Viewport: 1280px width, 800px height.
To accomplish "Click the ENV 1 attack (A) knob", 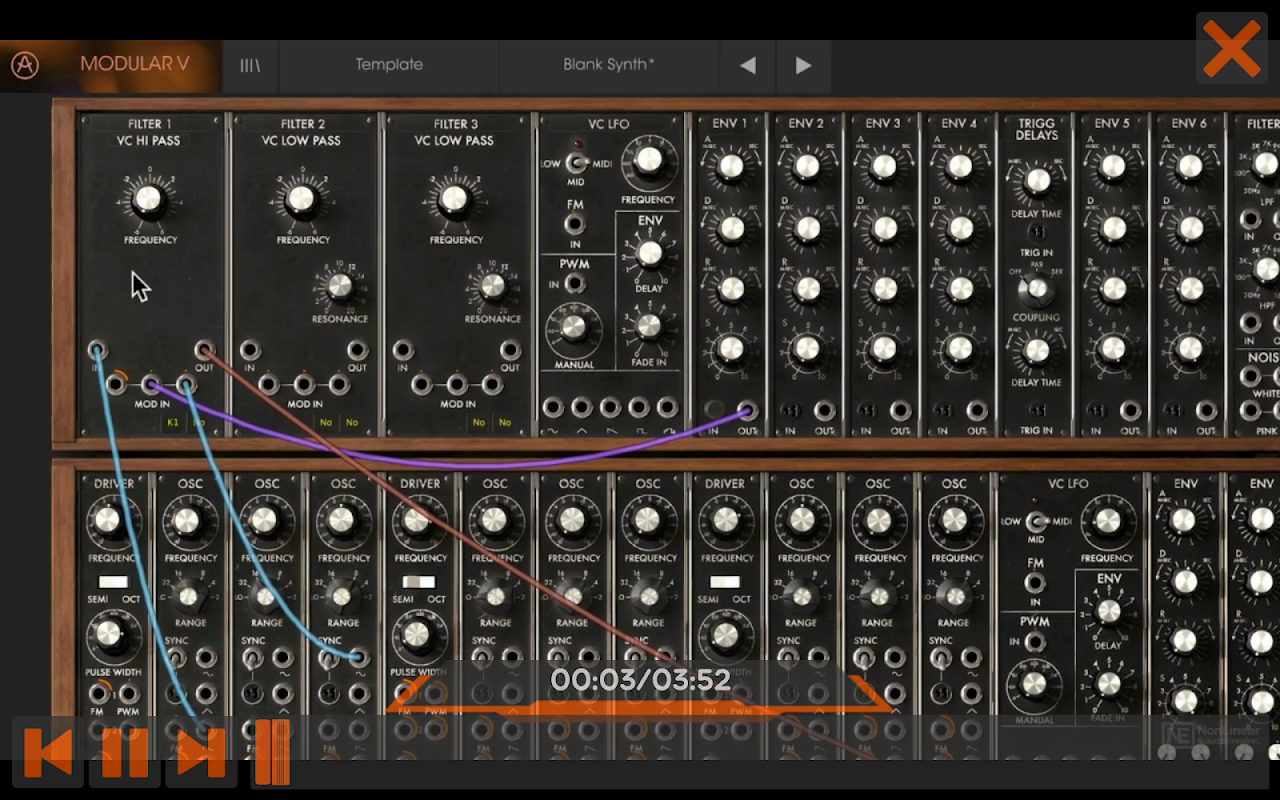I will (731, 166).
